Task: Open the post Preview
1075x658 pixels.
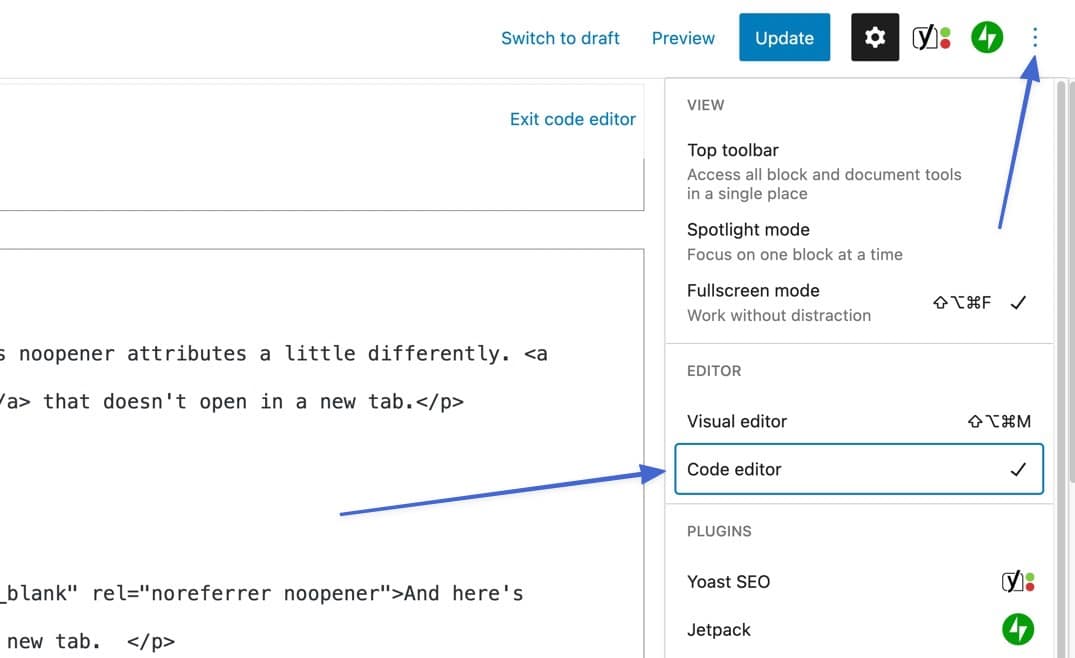Action: 683,37
